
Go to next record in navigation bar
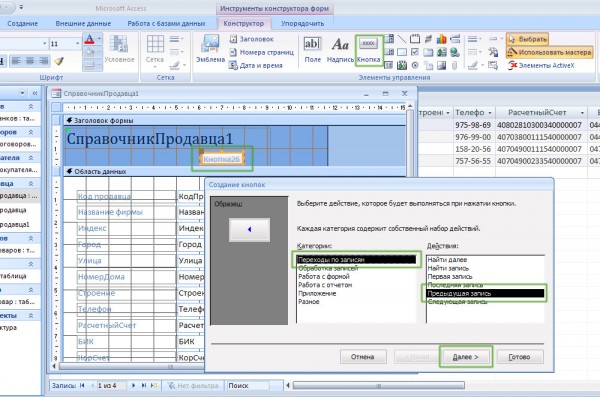[134, 386]
